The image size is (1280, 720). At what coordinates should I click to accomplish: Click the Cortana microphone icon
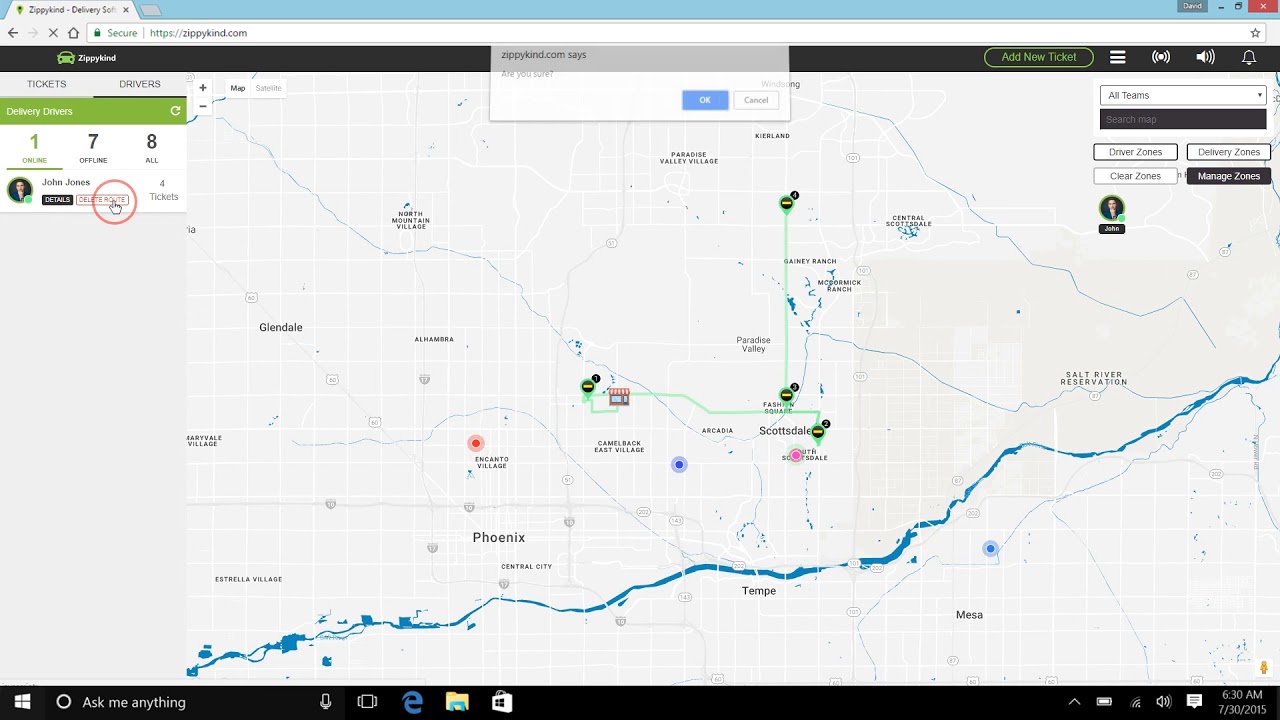pyautogui.click(x=325, y=702)
